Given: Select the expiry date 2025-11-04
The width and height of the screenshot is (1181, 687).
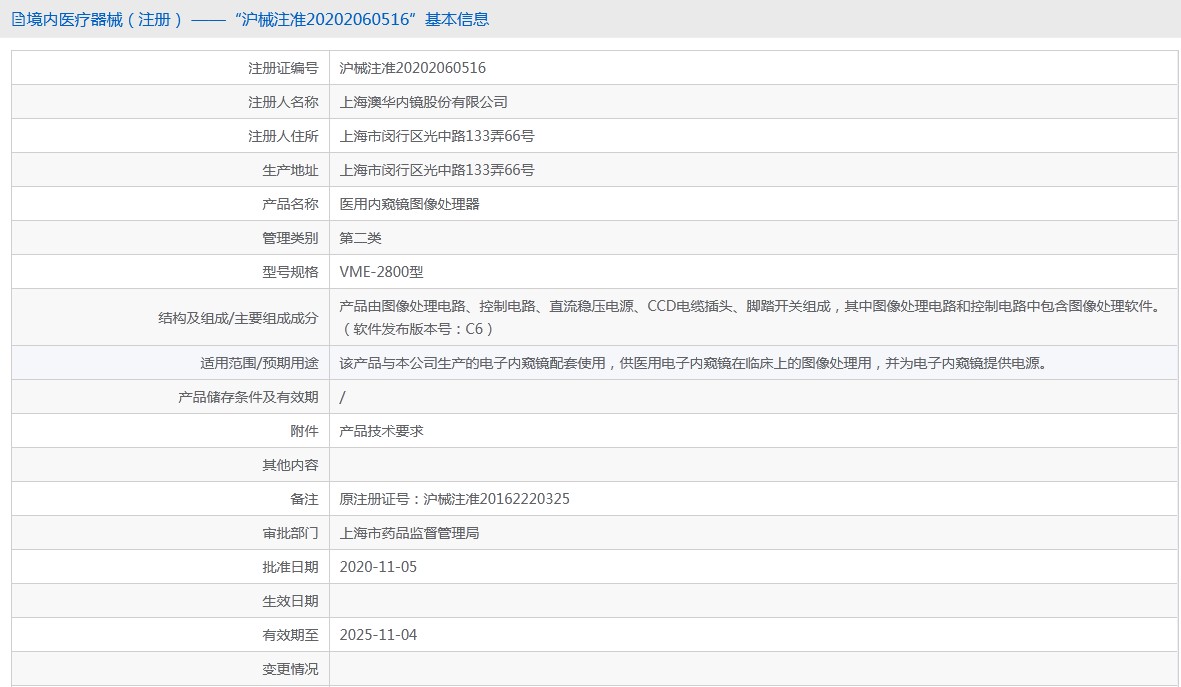Looking at the screenshot, I should 378,635.
